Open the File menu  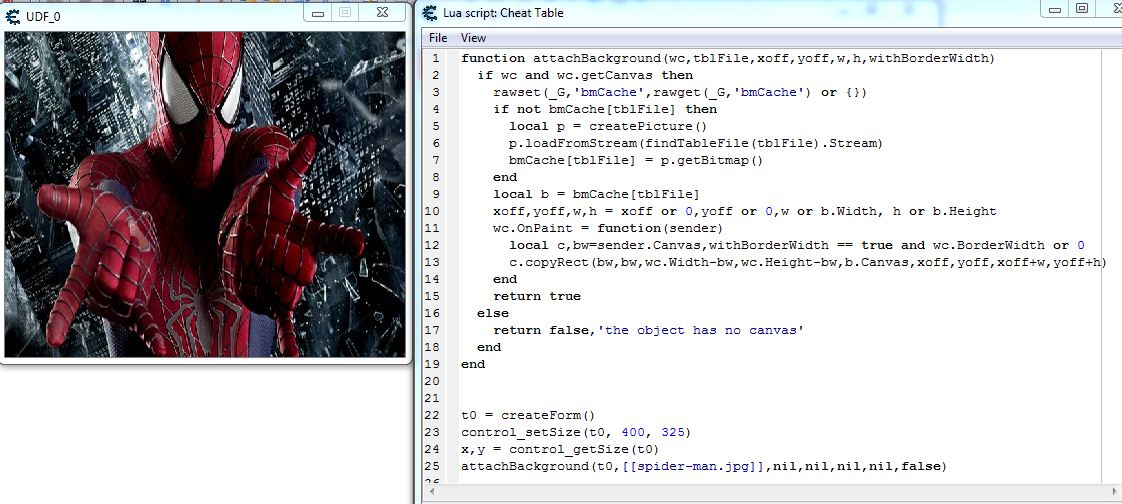(x=438, y=38)
